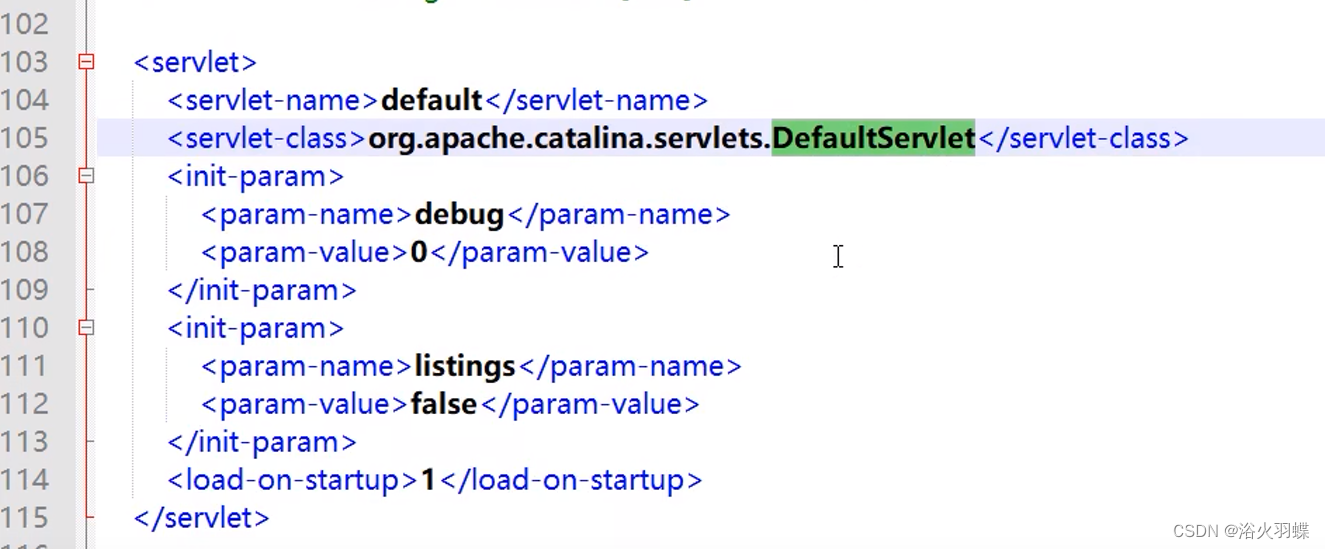Click line number 112 in the margin
The width and height of the screenshot is (1325, 549).
click(x=25, y=404)
